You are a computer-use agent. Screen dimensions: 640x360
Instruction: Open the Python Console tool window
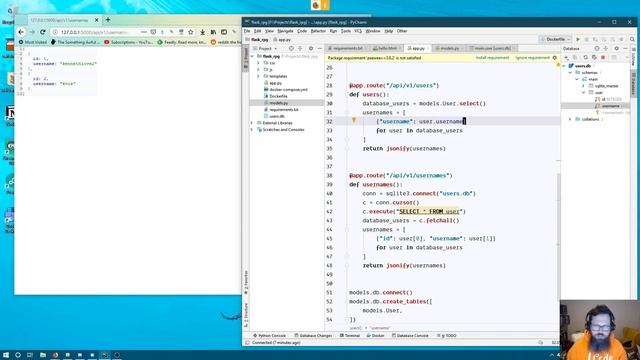click(x=269, y=336)
